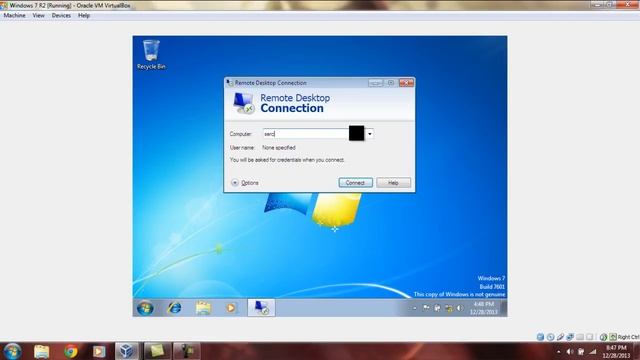Launch Internet Explorer in guest taskbar
This screenshot has width=640, height=360.
pos(174,307)
